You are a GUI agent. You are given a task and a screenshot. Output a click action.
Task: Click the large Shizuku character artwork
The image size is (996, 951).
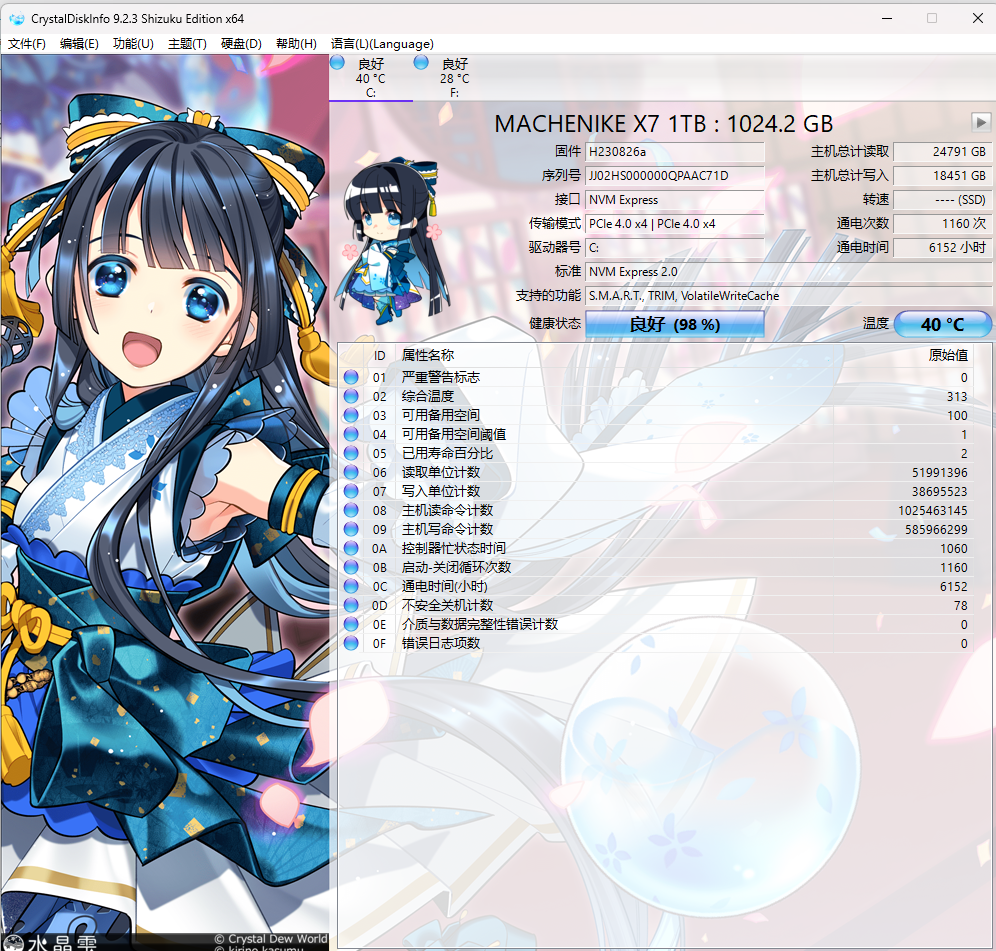[x=165, y=502]
